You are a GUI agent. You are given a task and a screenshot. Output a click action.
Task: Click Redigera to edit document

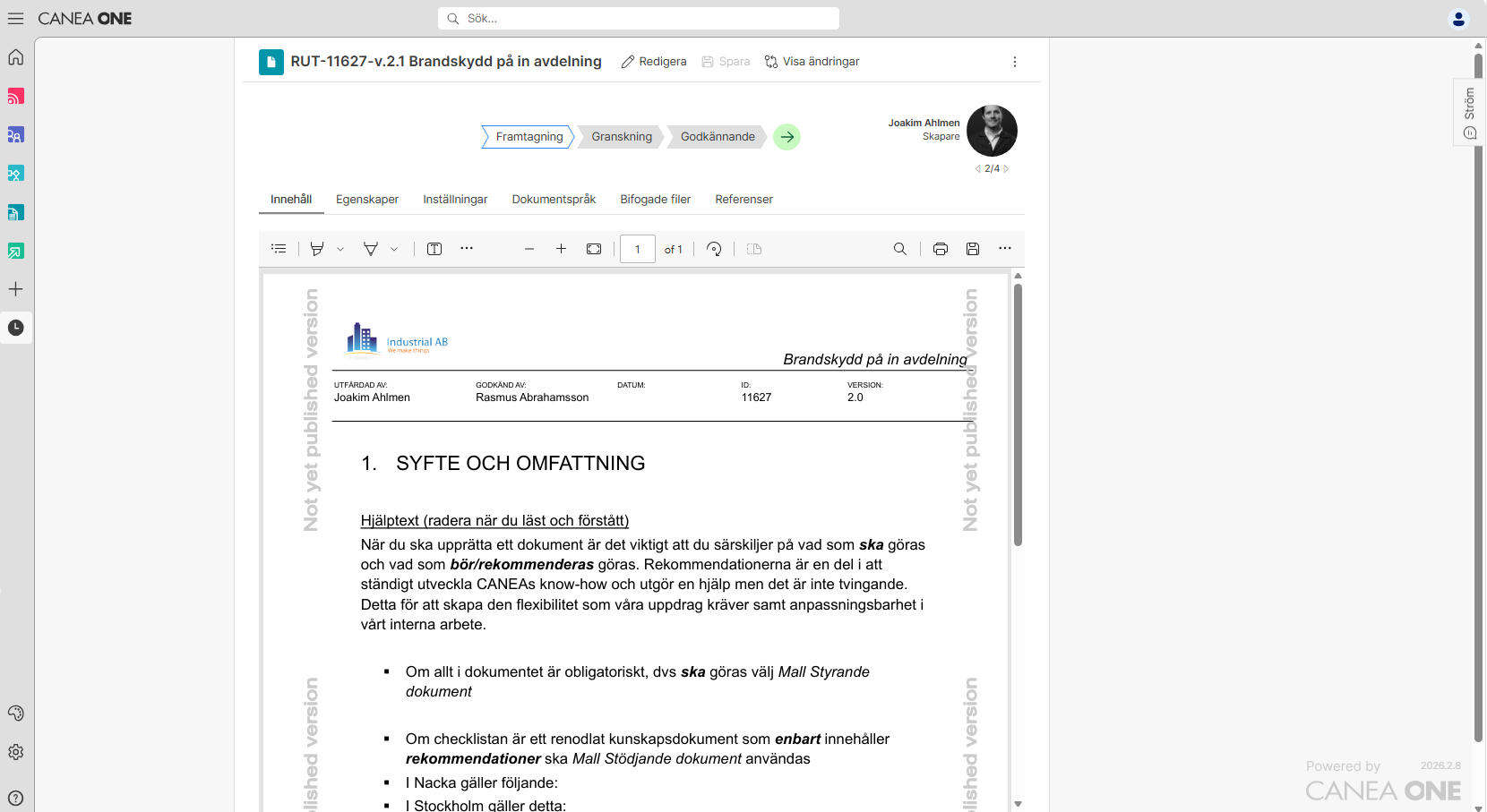tap(654, 62)
